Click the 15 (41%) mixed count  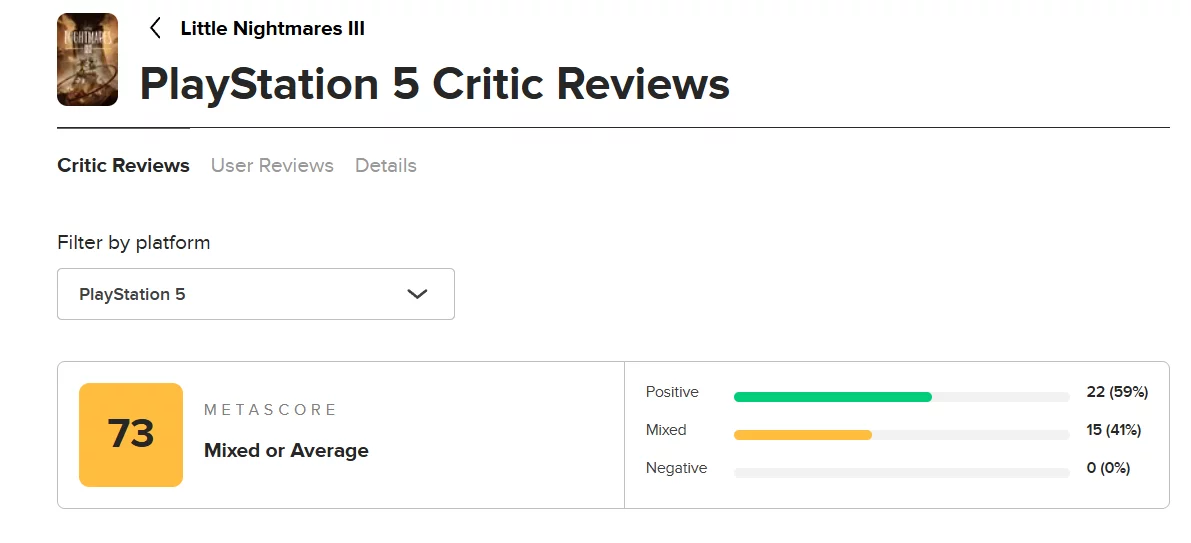(x=1114, y=430)
